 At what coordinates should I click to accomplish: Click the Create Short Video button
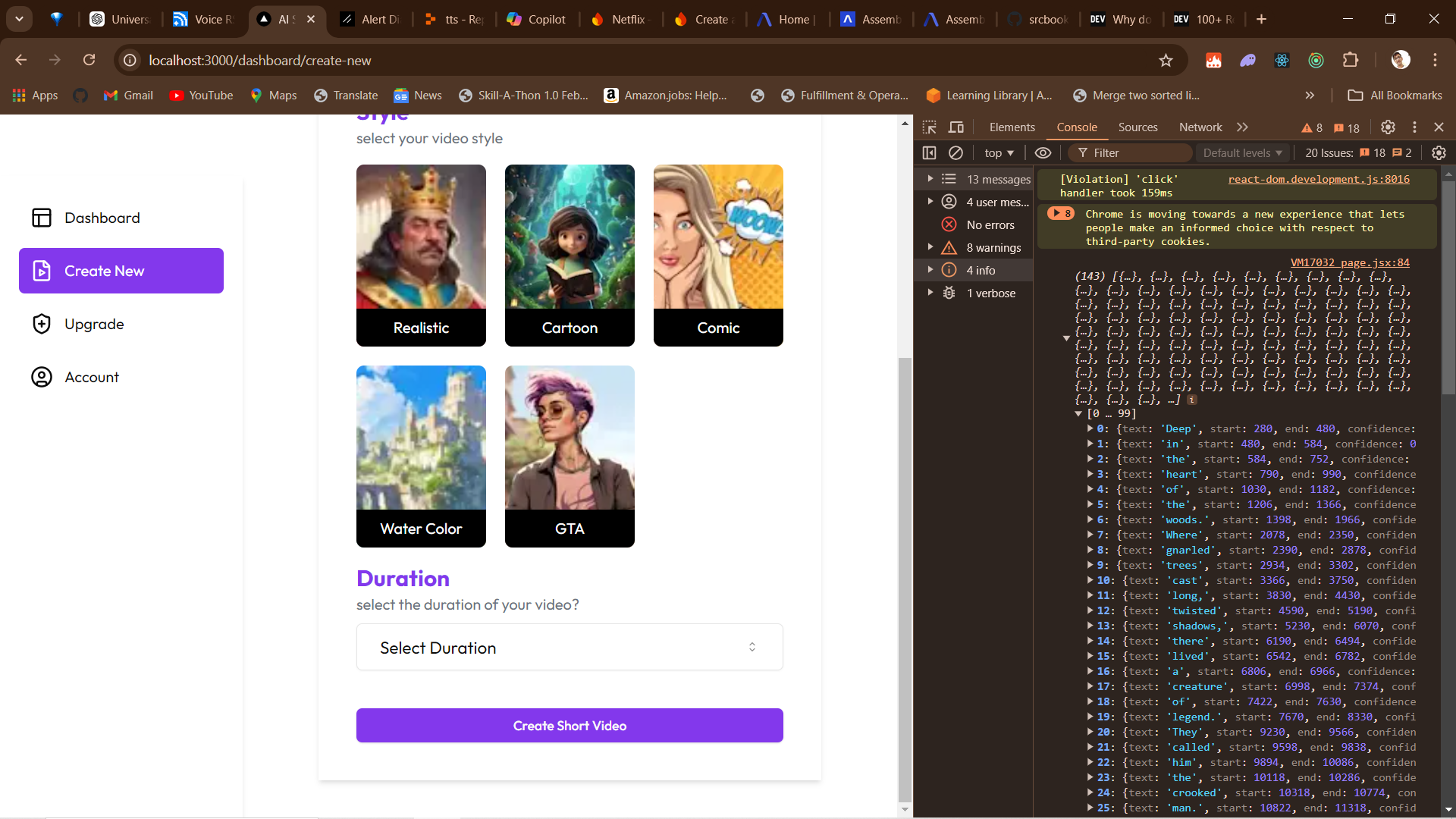point(570,726)
